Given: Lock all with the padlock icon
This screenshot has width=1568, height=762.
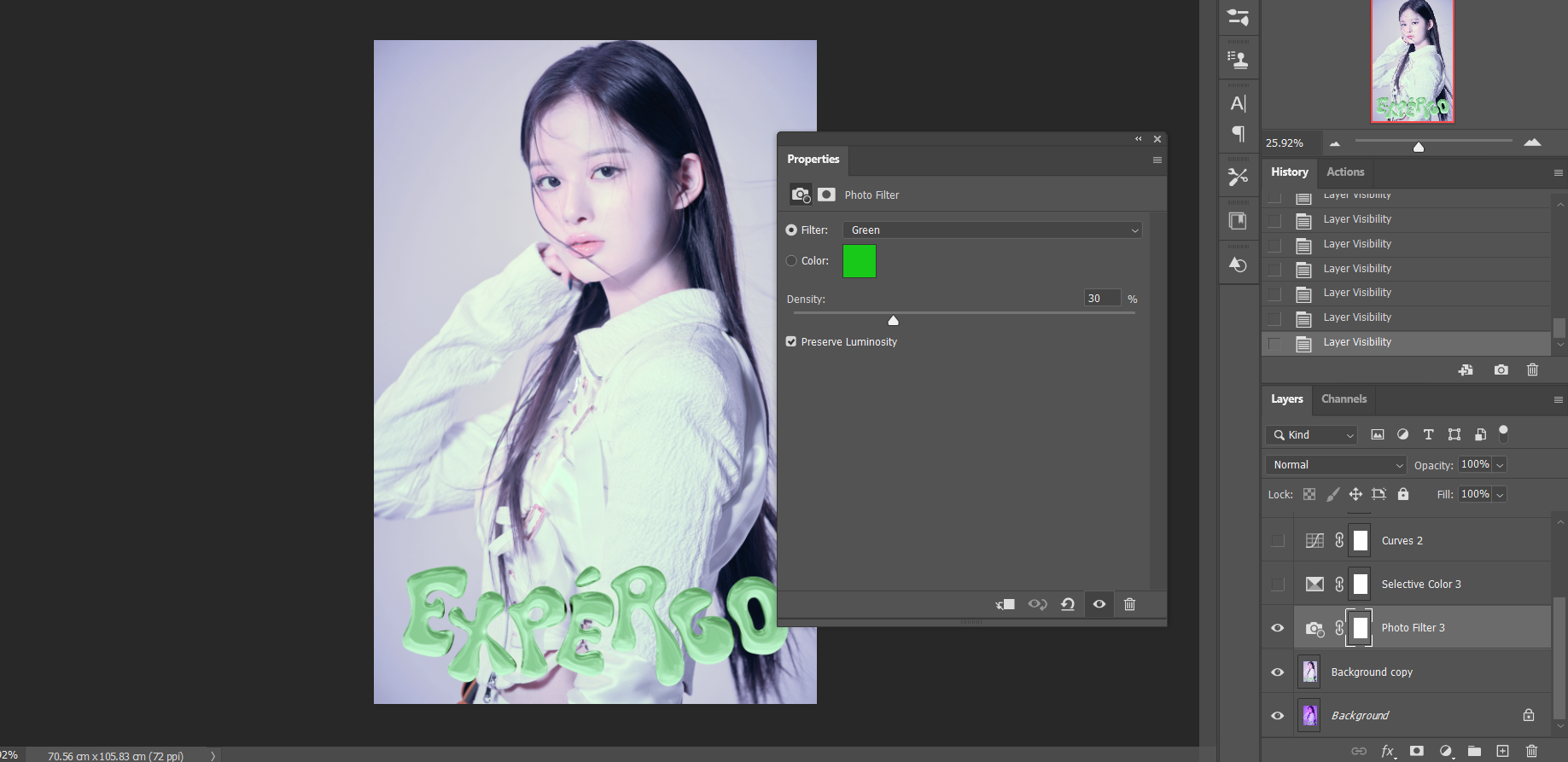Looking at the screenshot, I should [1403, 494].
